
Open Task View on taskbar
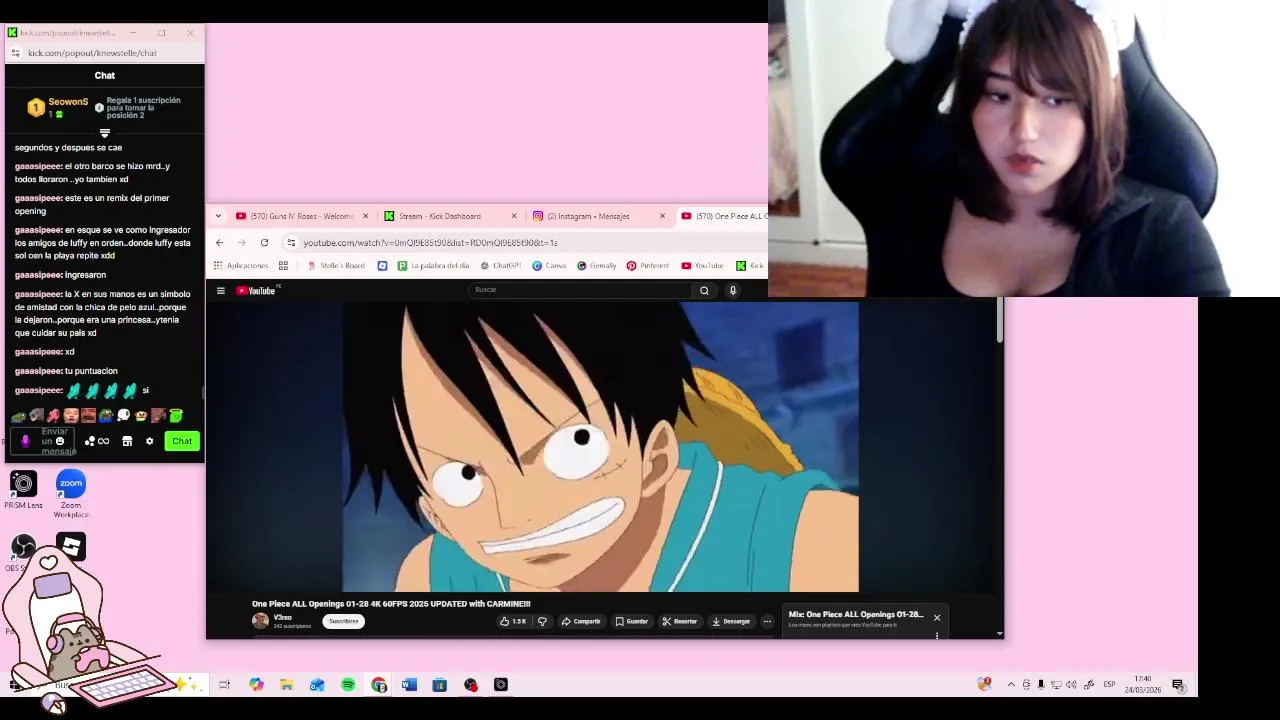[225, 685]
